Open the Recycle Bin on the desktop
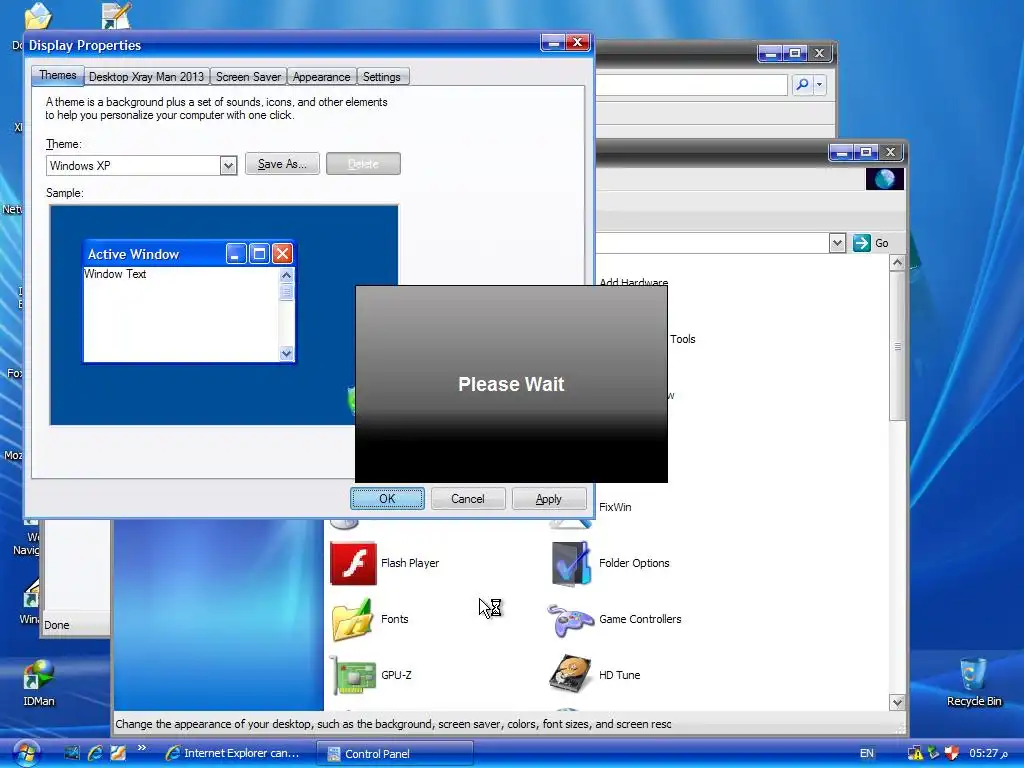The width and height of the screenshot is (1024, 768). tap(974, 683)
